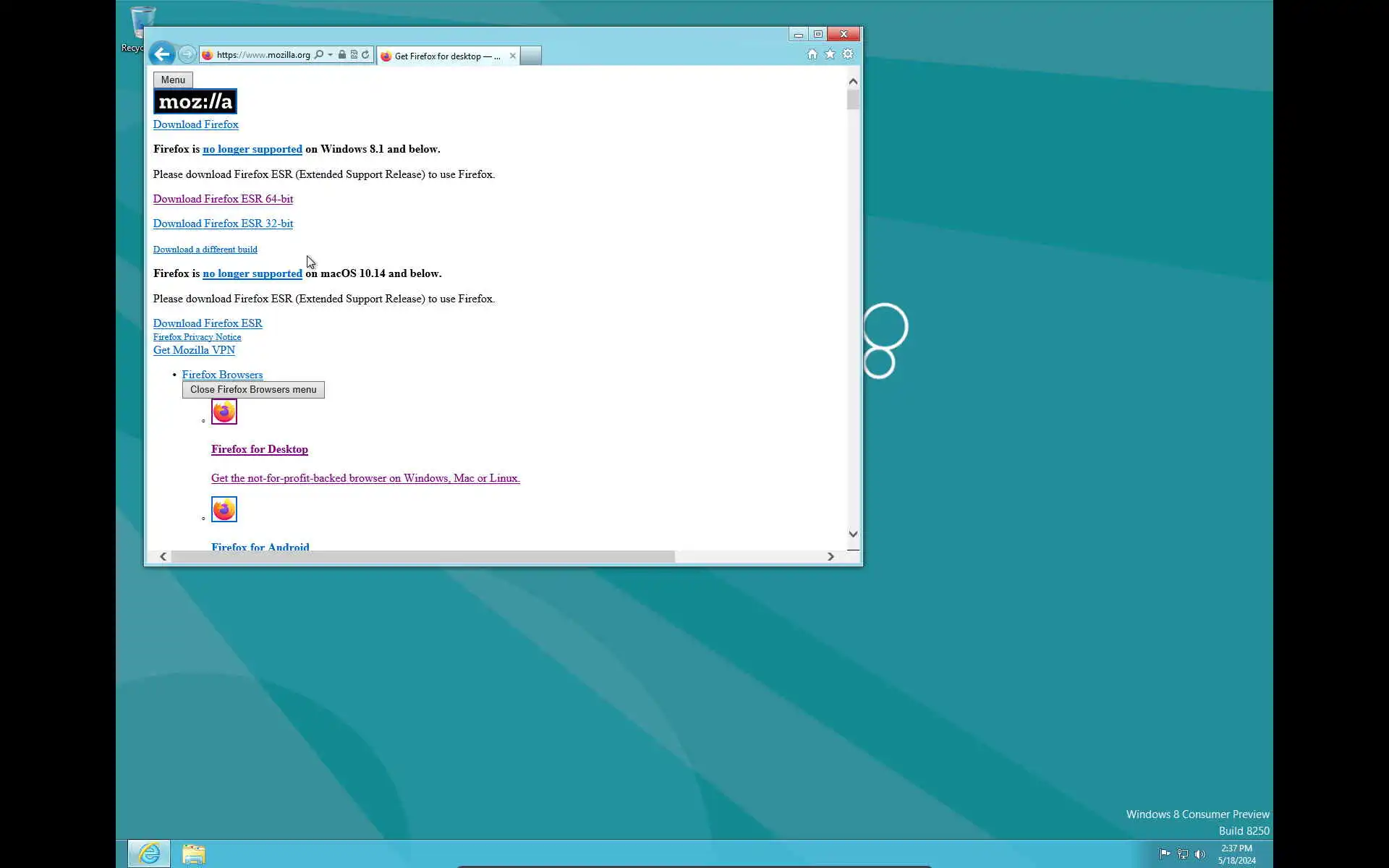This screenshot has width=1389, height=868.
Task: Click the forward navigation arrow
Action: [x=187, y=54]
